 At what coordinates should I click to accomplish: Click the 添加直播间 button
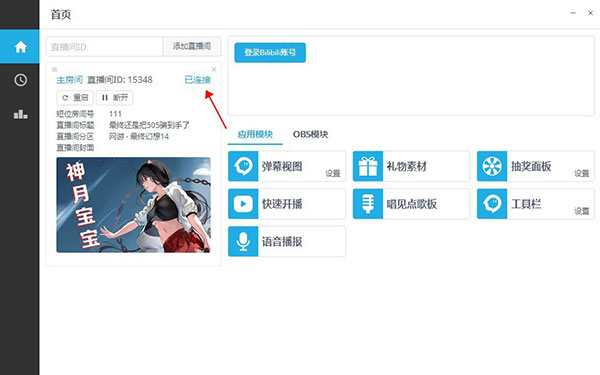[x=192, y=46]
